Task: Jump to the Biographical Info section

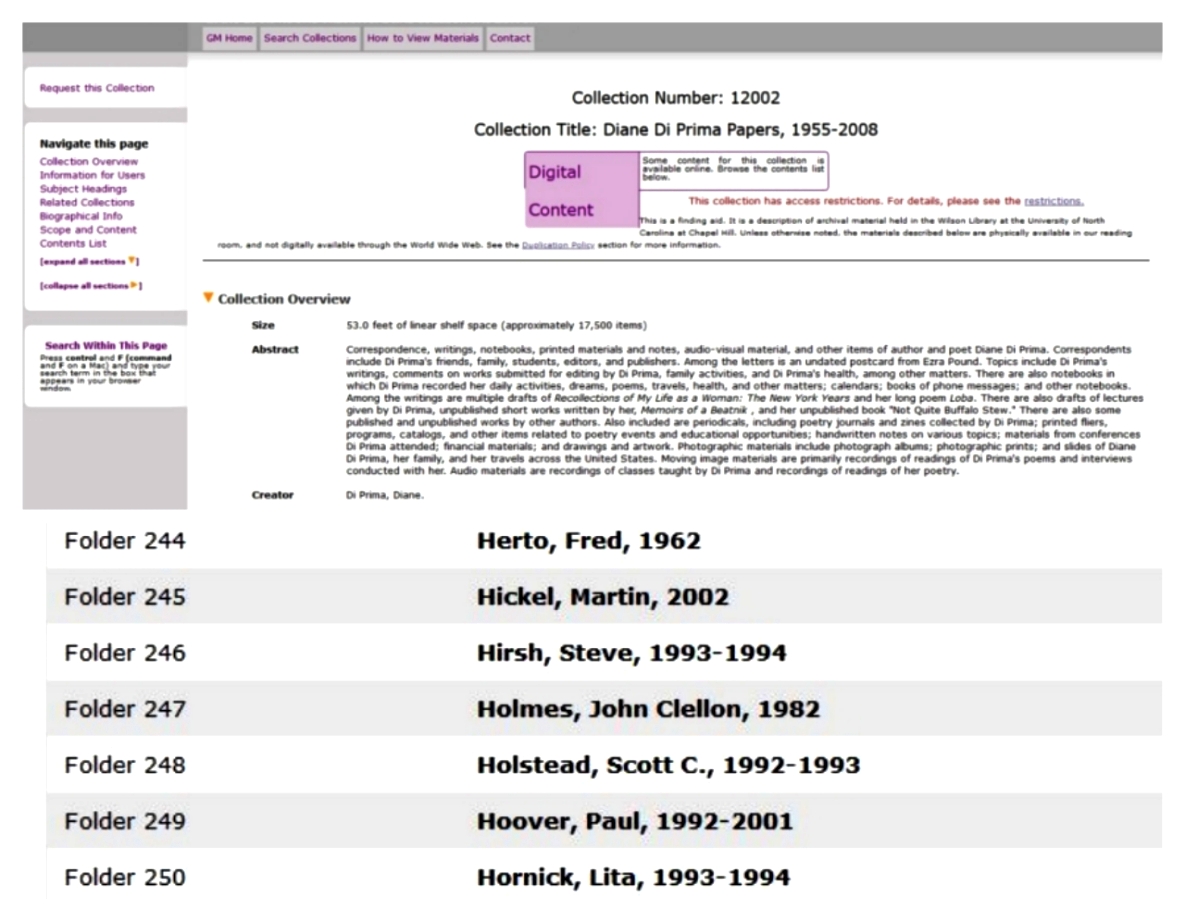Action: (x=81, y=216)
